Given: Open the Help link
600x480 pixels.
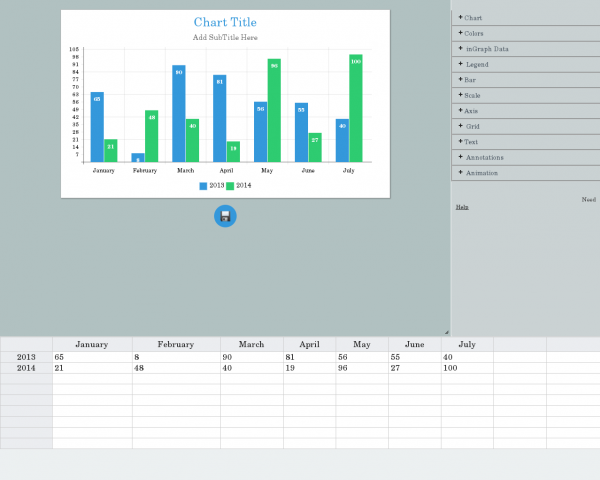Looking at the screenshot, I should 462,207.
